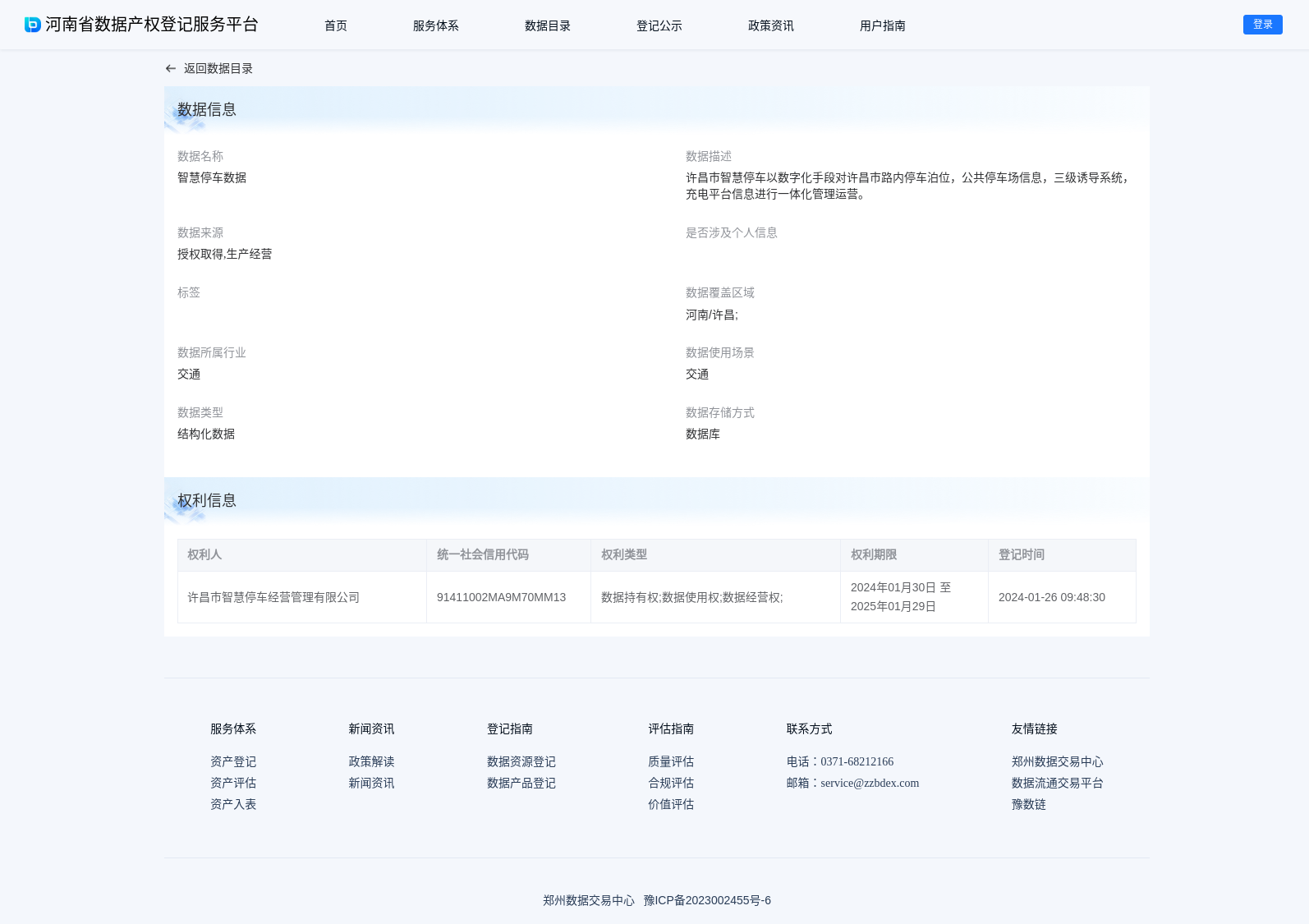The width and height of the screenshot is (1309, 924).
Task: Open the footer 数据资源登记 link
Action: 521,762
